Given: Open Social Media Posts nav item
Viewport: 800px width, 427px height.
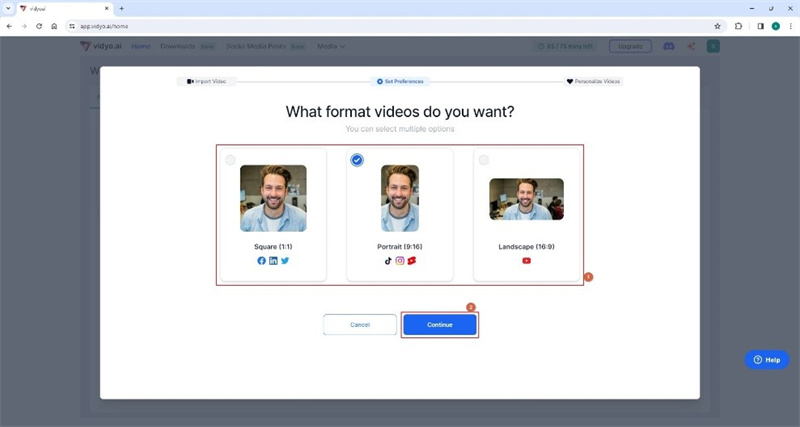Looking at the screenshot, I should point(256,46).
